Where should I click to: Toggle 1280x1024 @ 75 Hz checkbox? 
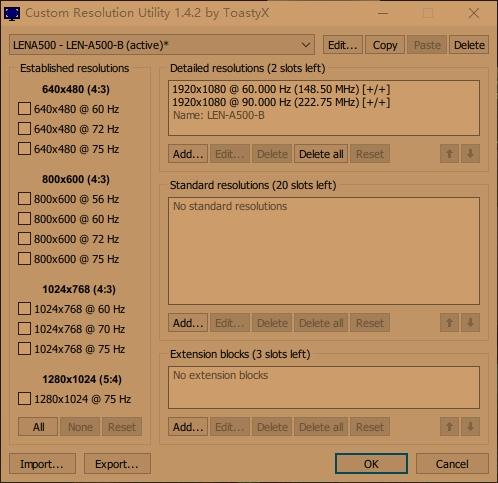(24, 399)
